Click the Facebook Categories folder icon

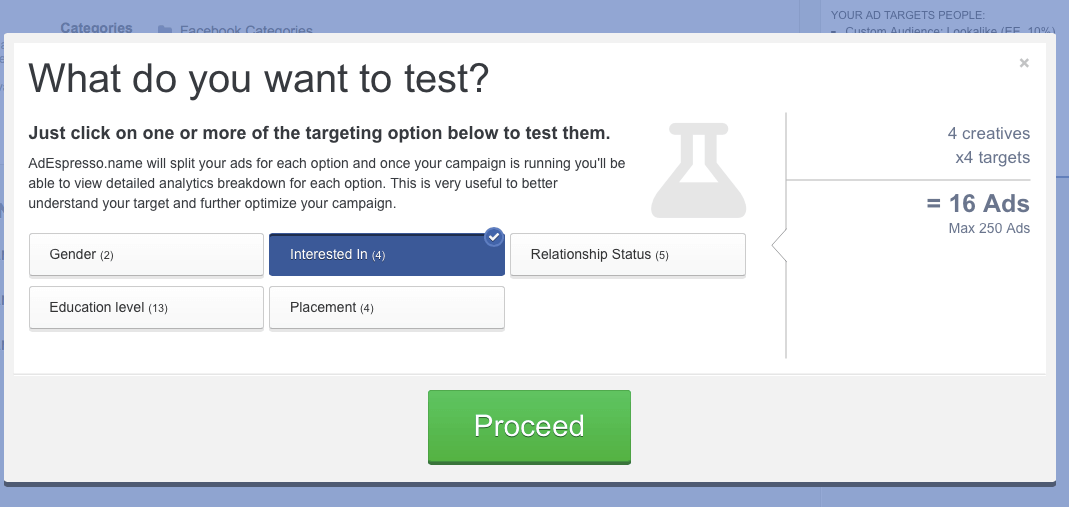point(164,30)
